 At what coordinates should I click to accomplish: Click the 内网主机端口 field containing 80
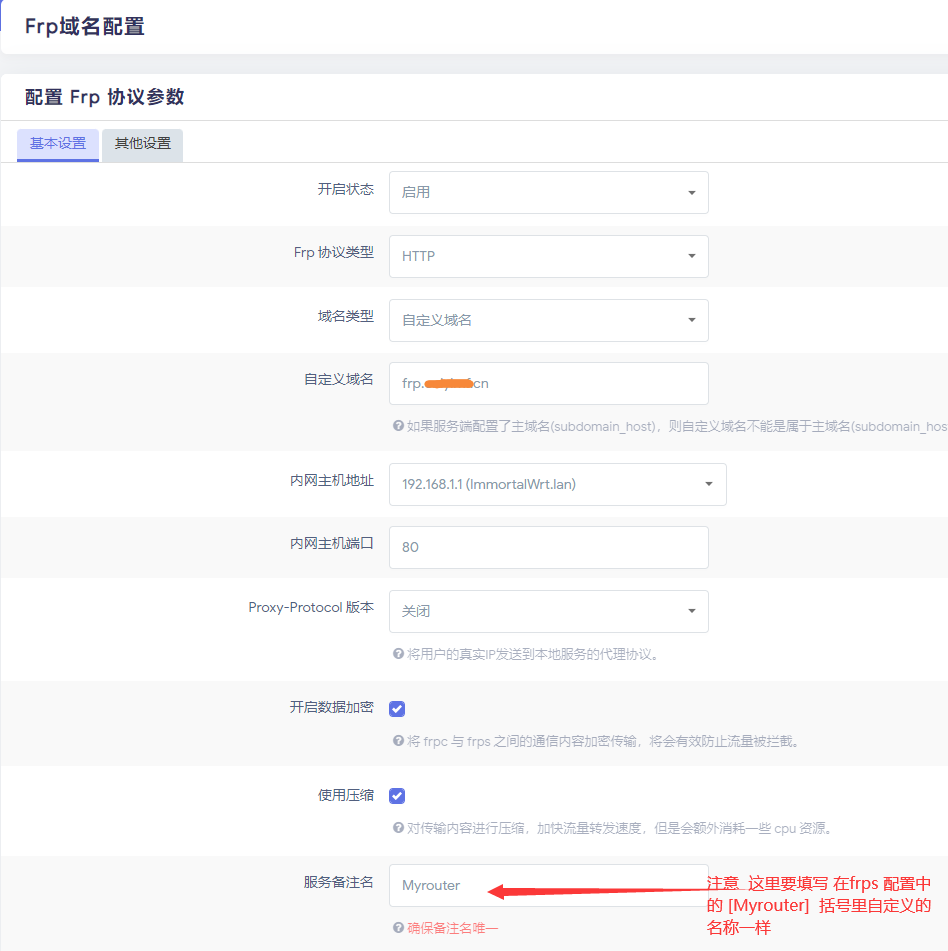[548, 547]
